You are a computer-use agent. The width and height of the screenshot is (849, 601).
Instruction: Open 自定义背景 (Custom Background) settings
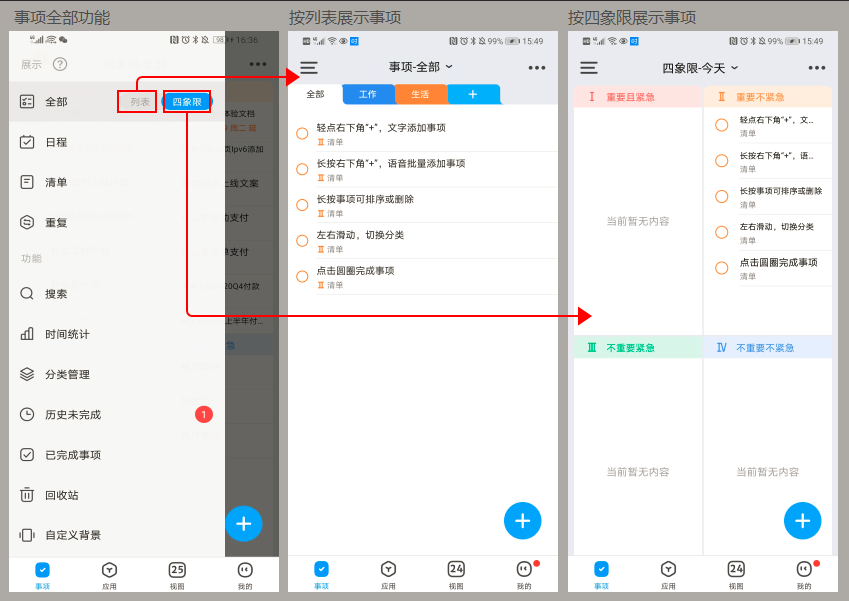click(x=69, y=534)
